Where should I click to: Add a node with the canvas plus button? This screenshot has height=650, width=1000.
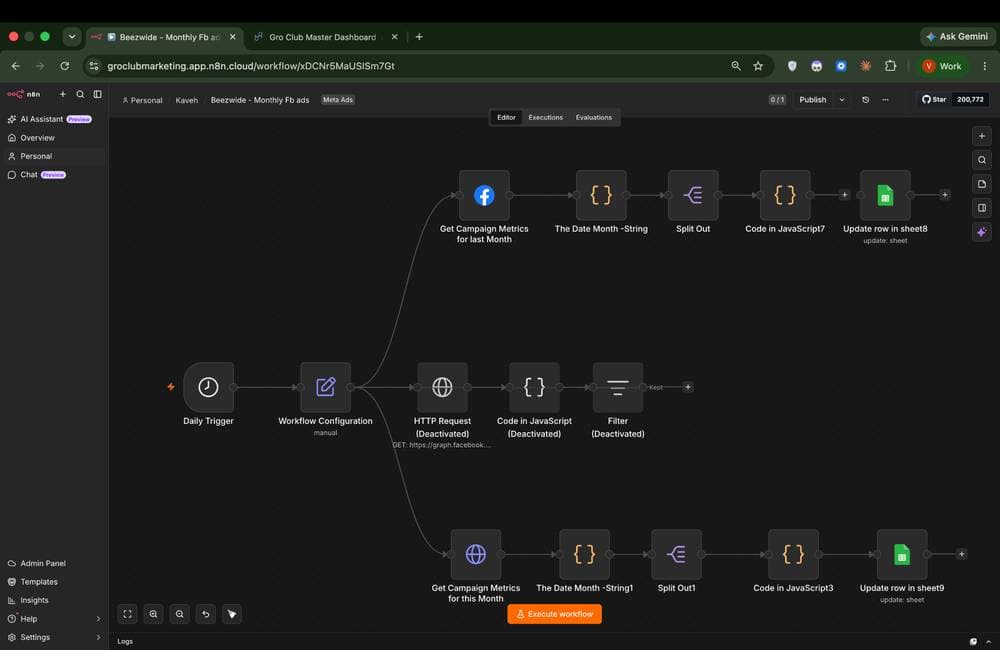point(982,136)
